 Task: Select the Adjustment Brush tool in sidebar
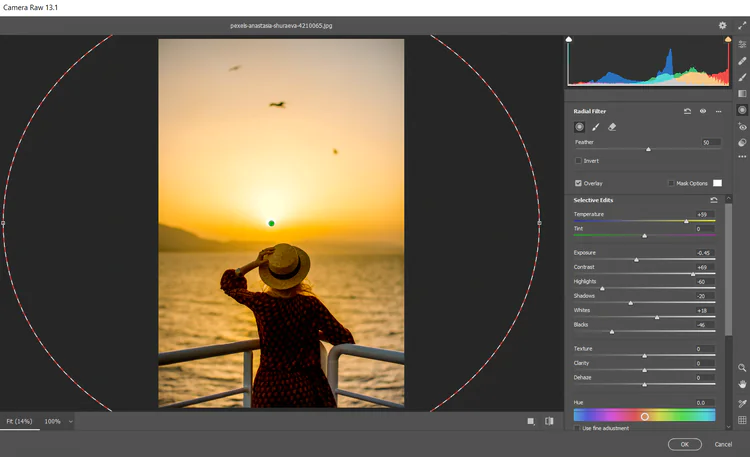point(742,77)
